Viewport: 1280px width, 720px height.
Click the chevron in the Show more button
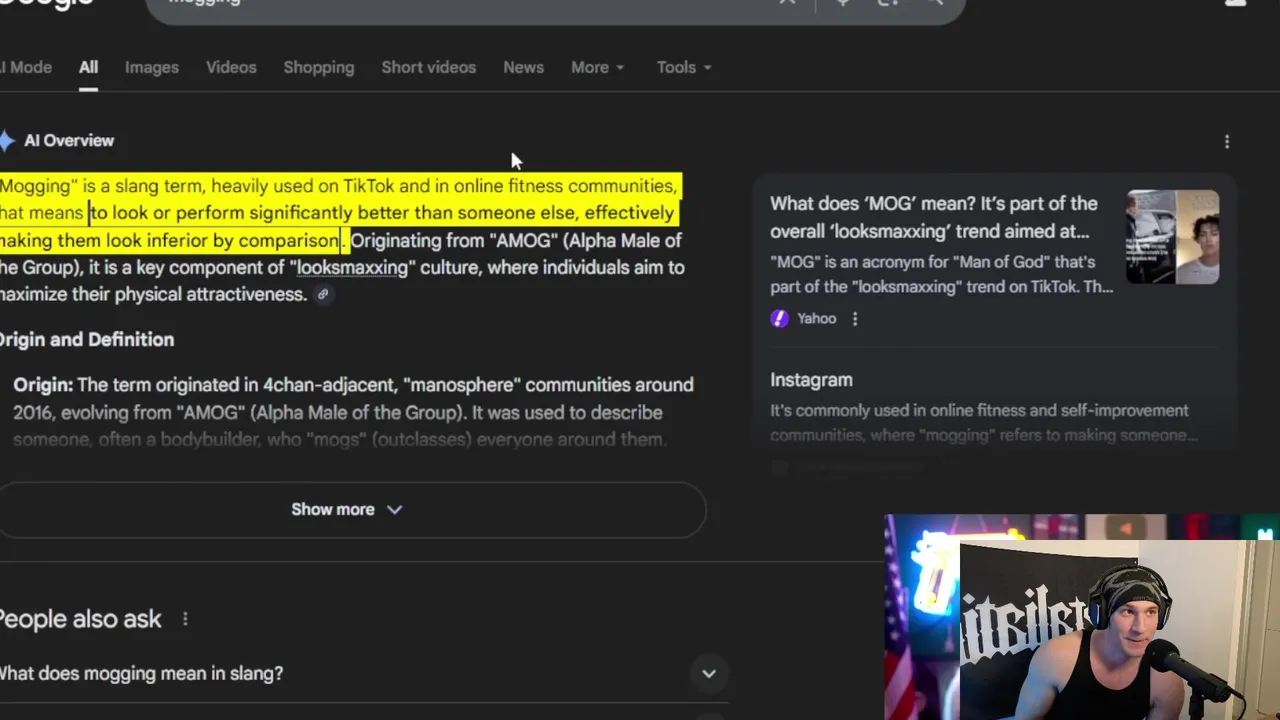point(395,509)
